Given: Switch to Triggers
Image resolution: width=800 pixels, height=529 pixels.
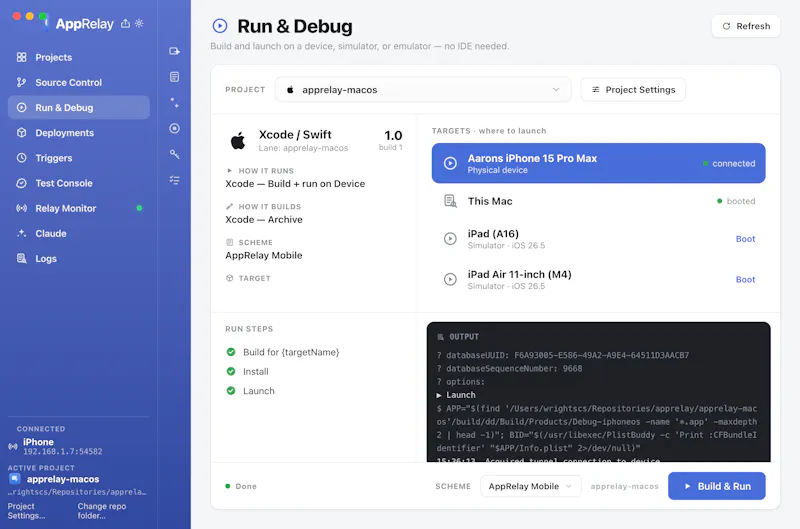Looking at the screenshot, I should (79, 158).
